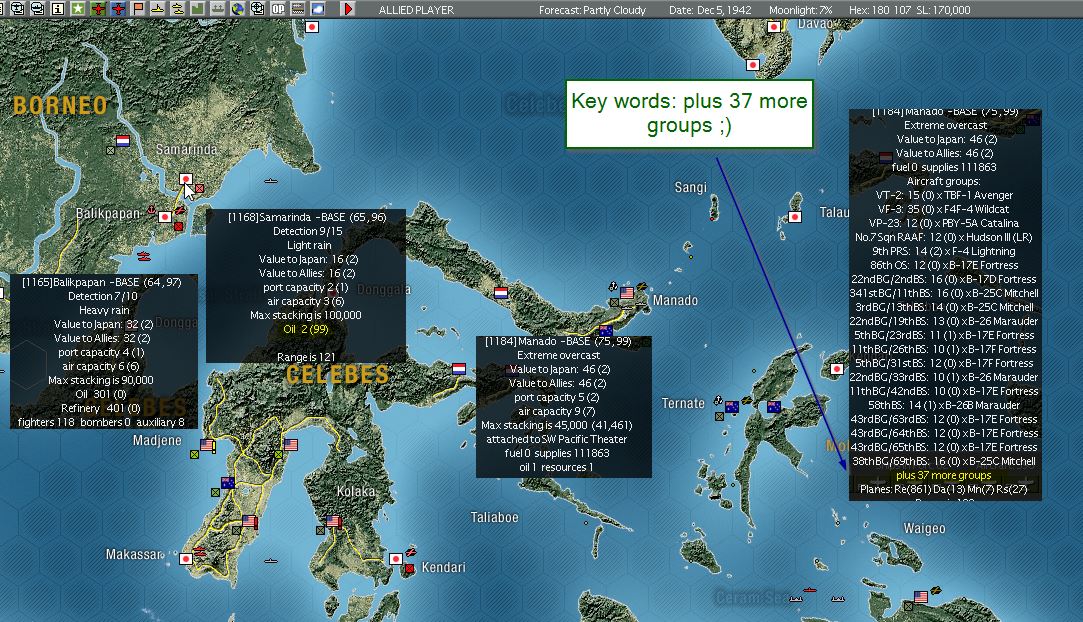Select the red plane on blue background icon

tap(118, 9)
